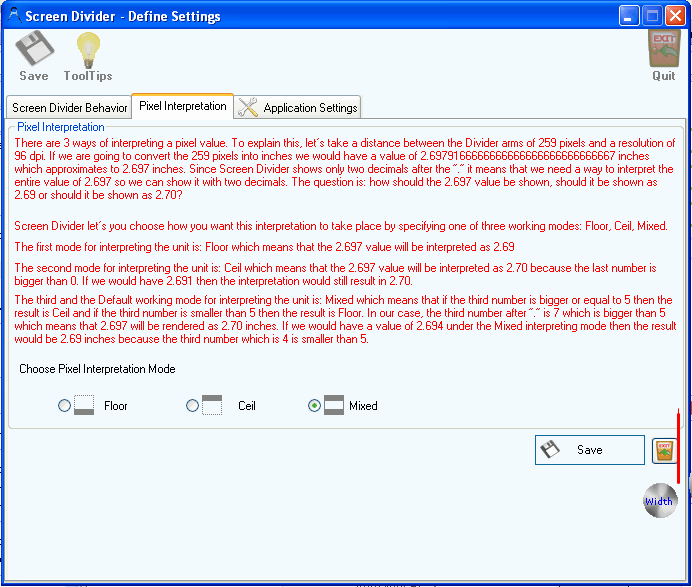Click the Quit exit icon in toolbar

[664, 49]
